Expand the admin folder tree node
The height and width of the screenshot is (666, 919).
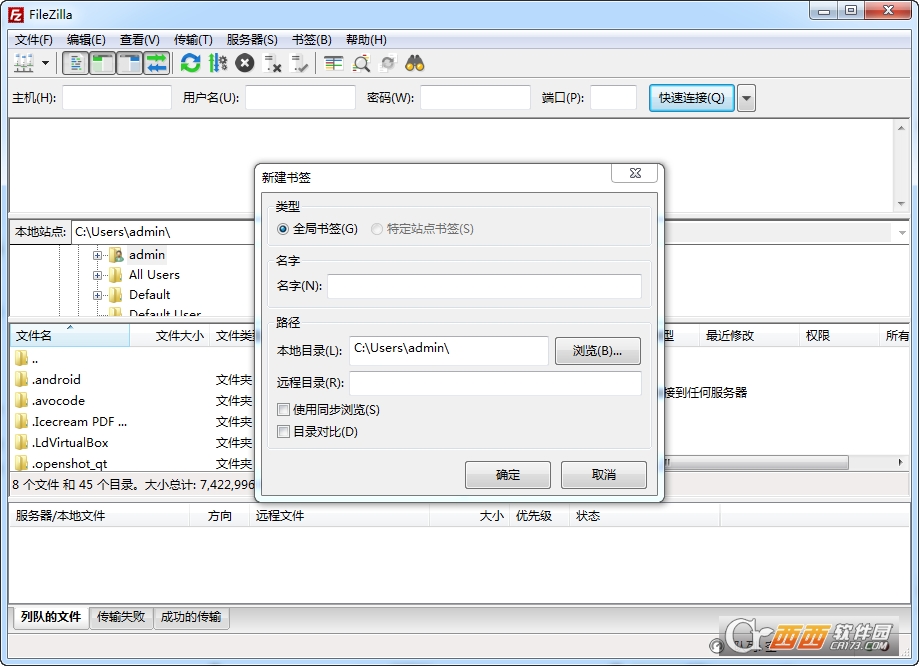[97, 255]
